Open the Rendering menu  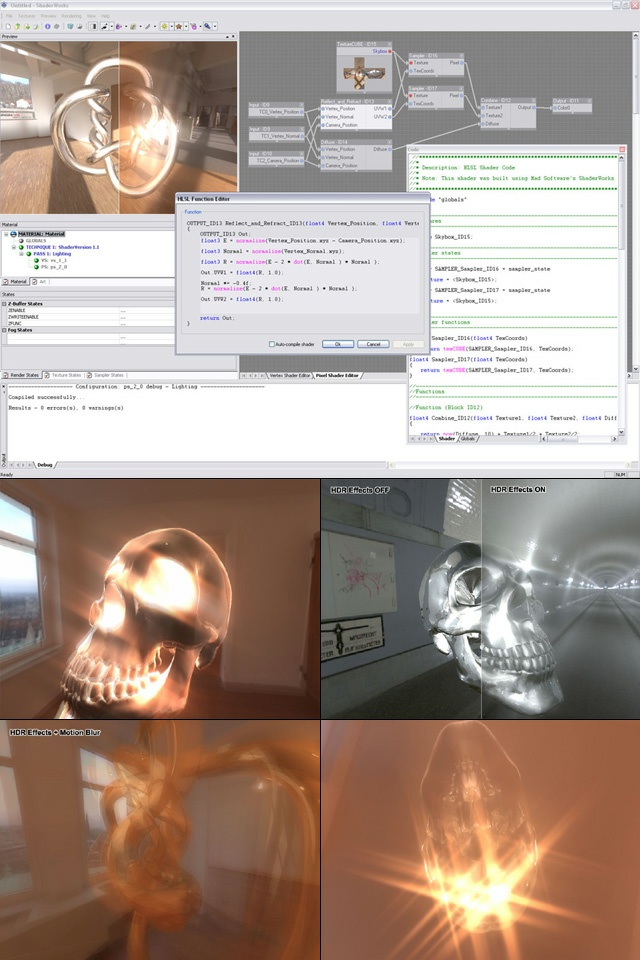point(71,16)
